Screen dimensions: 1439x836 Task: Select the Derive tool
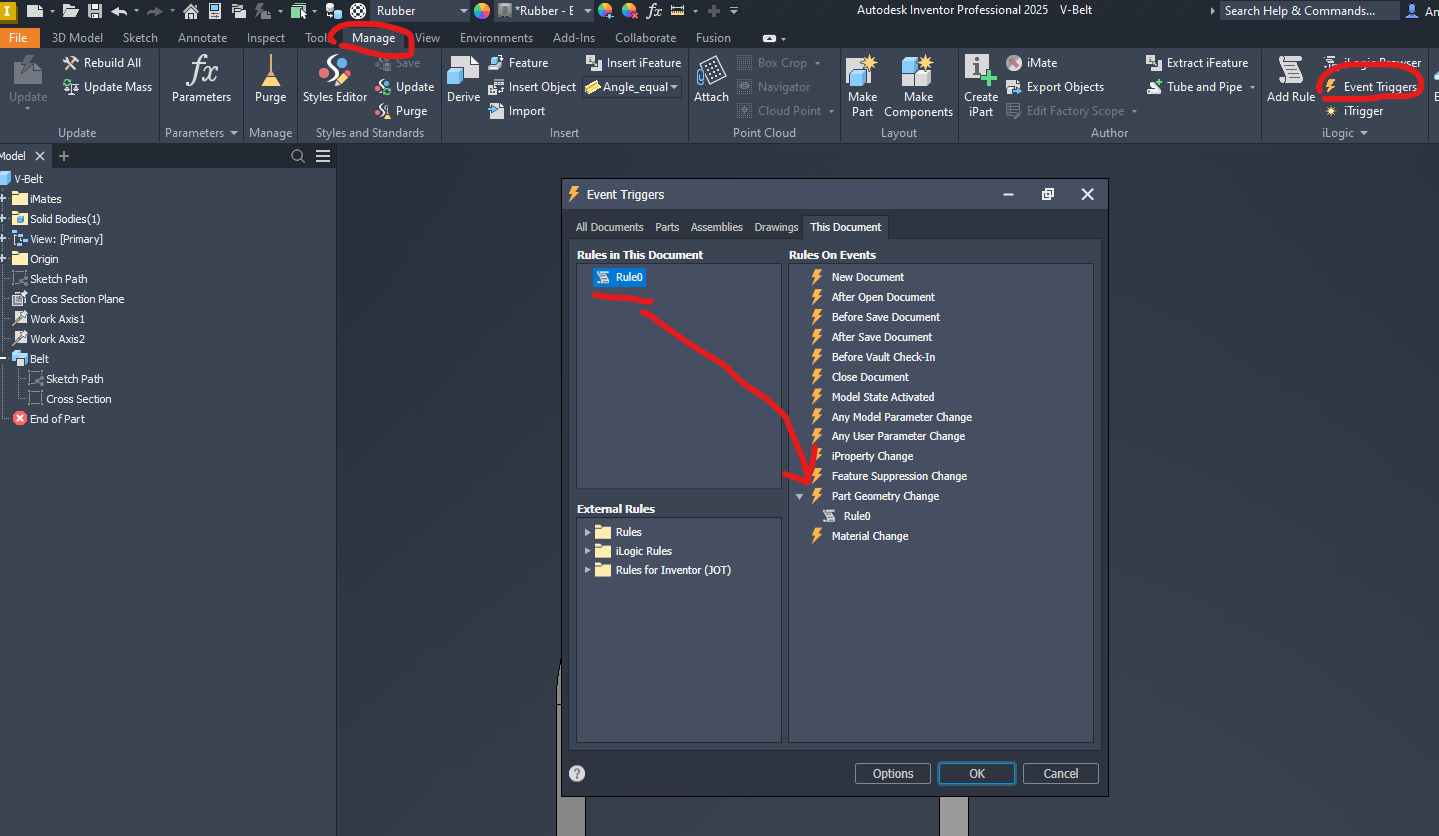point(462,80)
